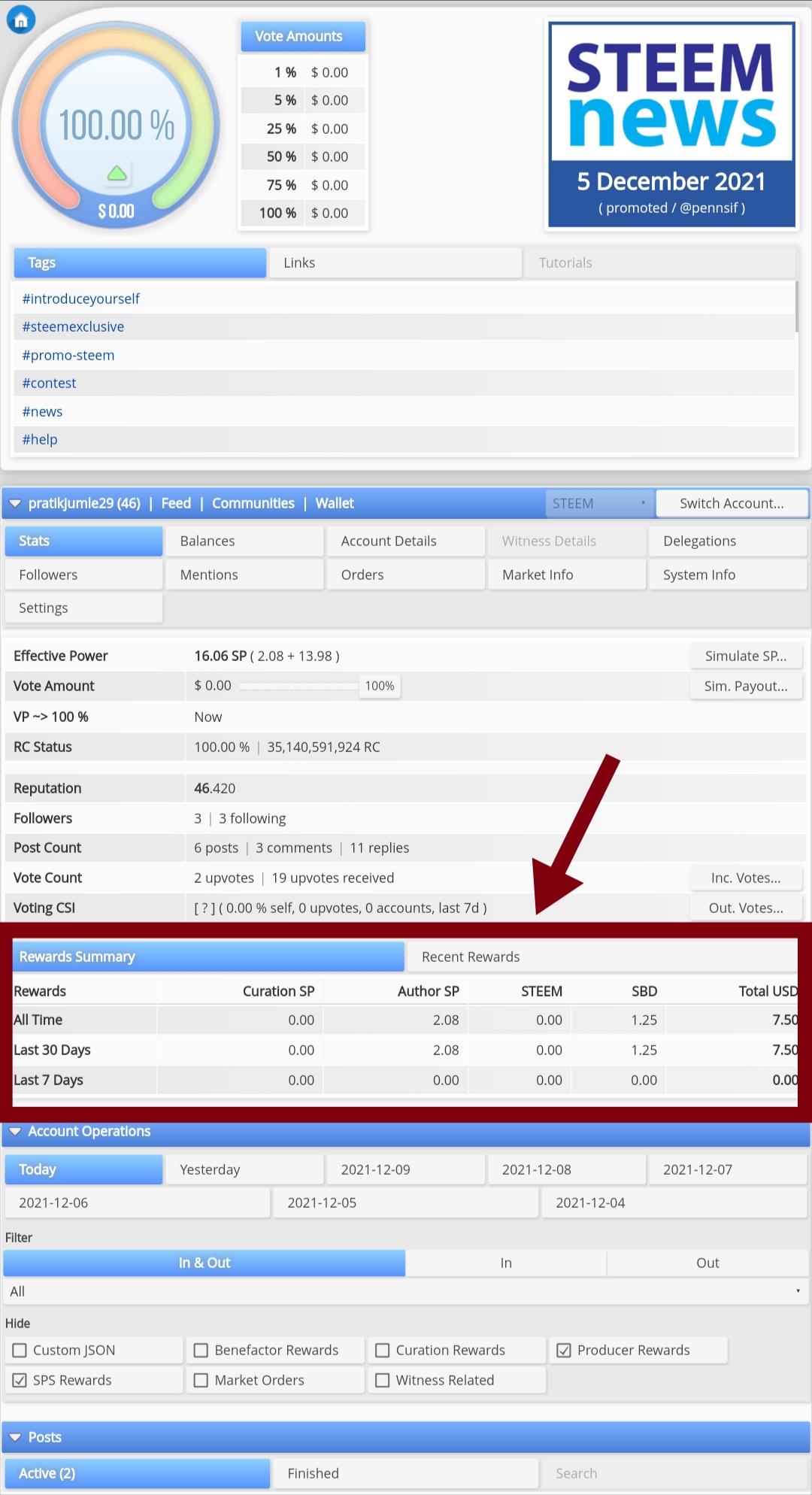The height and width of the screenshot is (1495, 812).
Task: Toggle the Curation Rewards checkbox
Action: pyautogui.click(x=383, y=1351)
